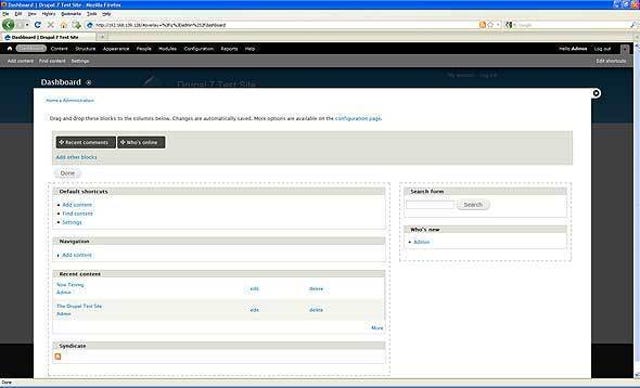Open the Firefox Edit menu
This screenshot has width=640, height=388.
coord(18,14)
